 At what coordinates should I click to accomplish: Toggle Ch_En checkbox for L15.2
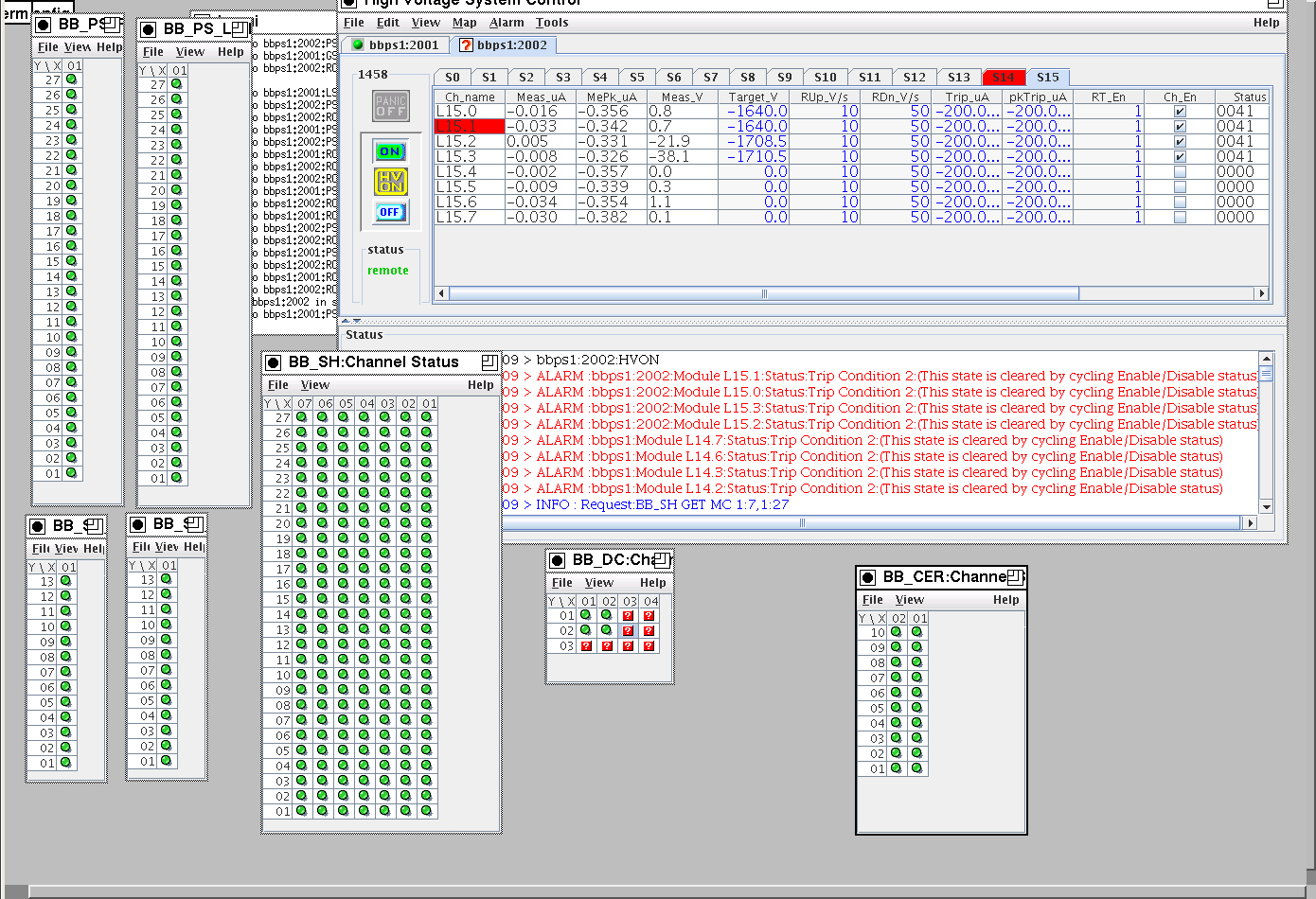click(1180, 142)
